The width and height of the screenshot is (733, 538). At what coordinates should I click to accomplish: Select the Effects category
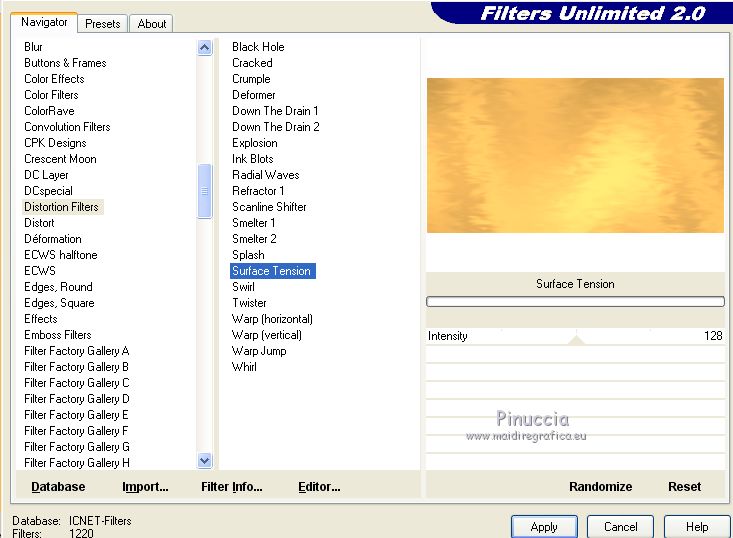coord(41,319)
